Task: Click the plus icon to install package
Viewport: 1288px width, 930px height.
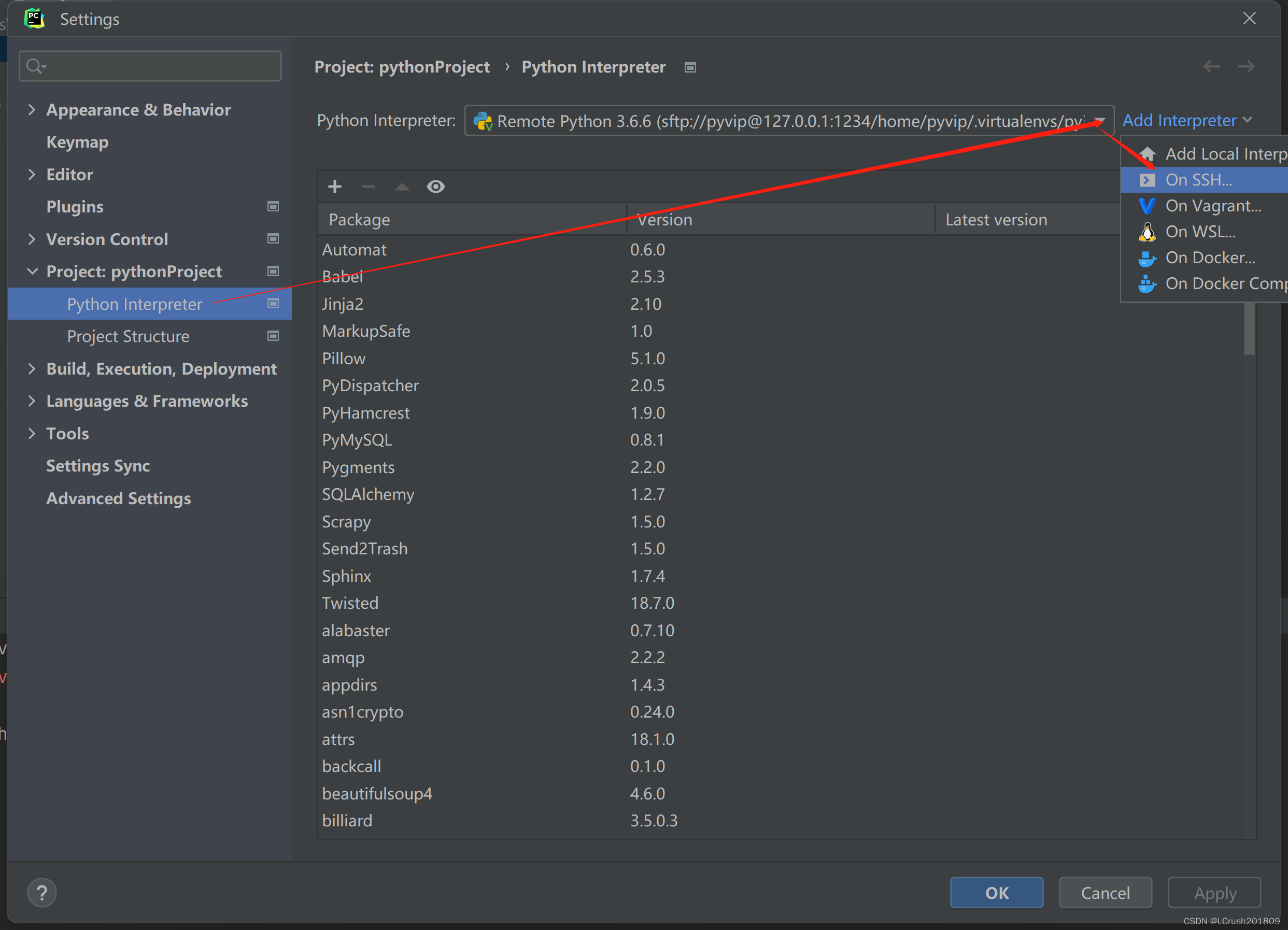Action: 334,186
